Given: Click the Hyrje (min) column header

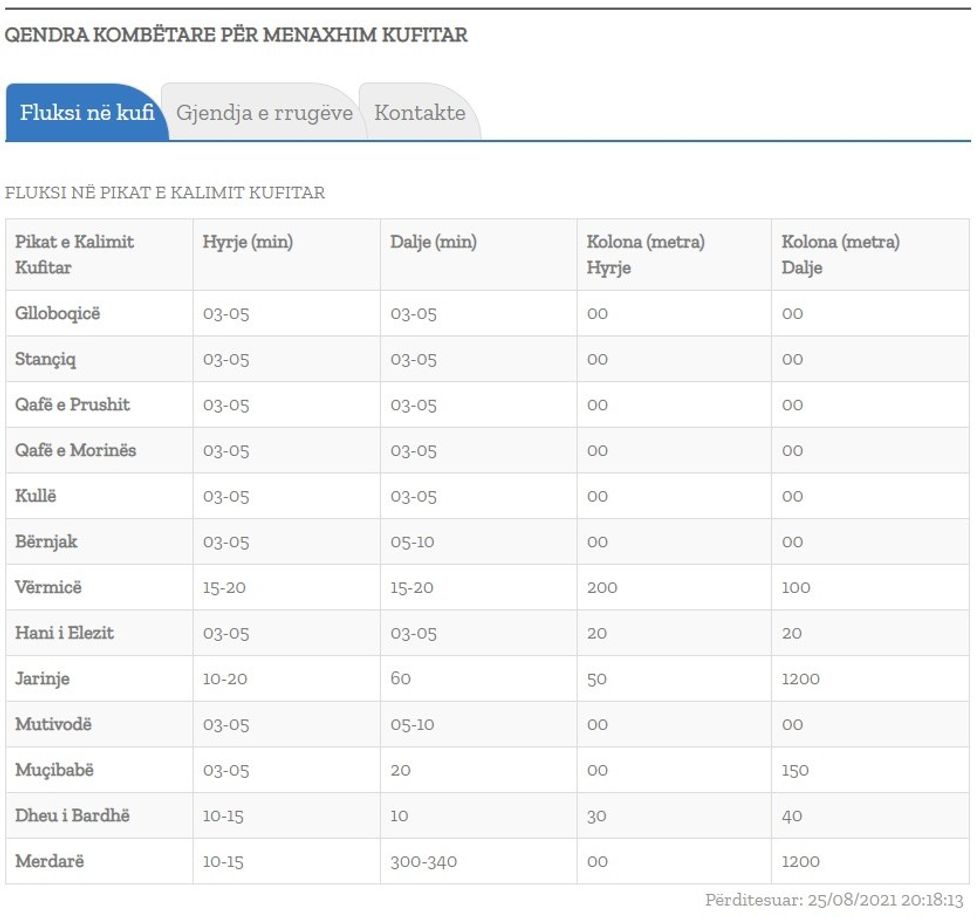Looking at the screenshot, I should pos(248,242).
